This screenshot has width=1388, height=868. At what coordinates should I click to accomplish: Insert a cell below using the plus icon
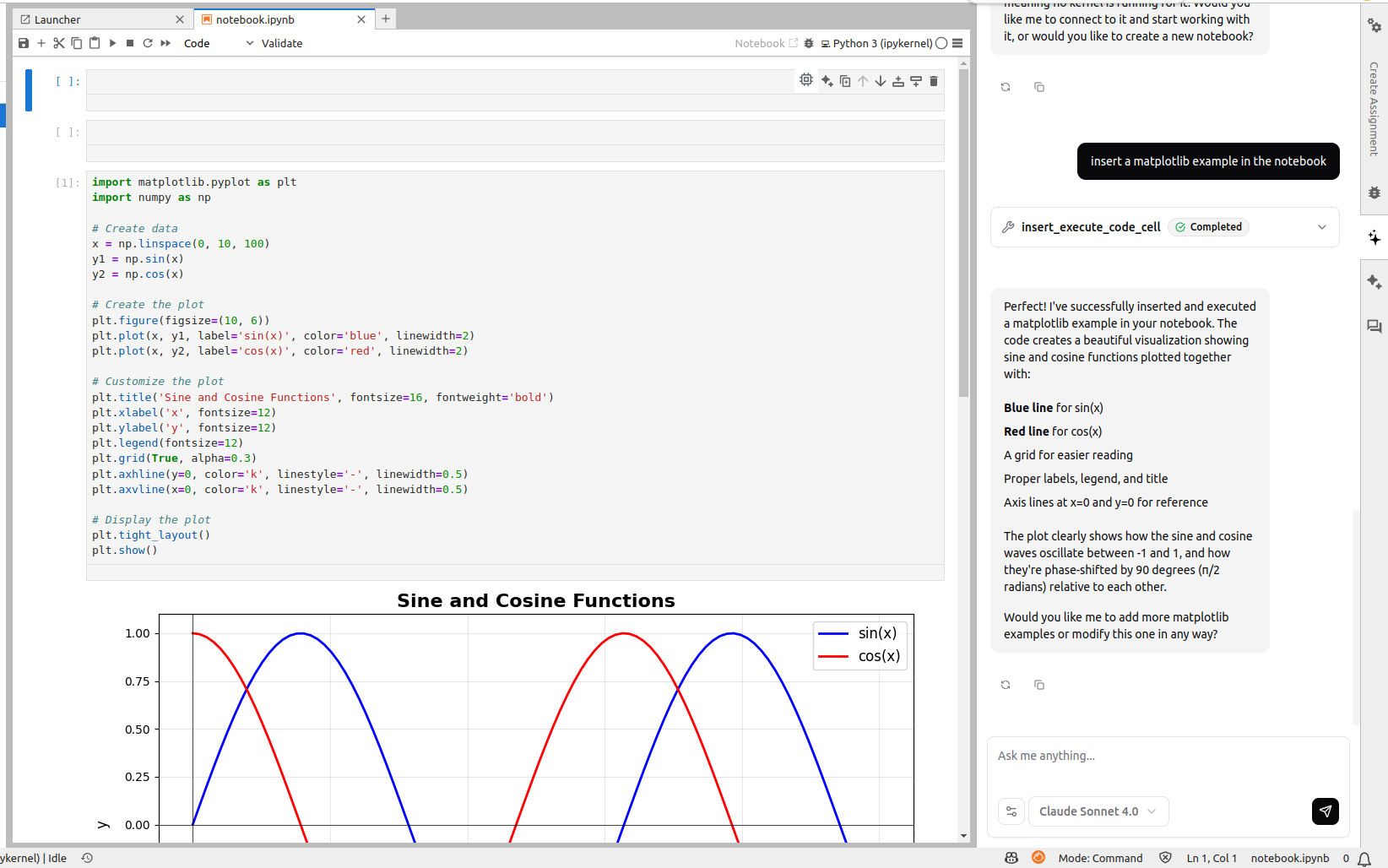41,43
